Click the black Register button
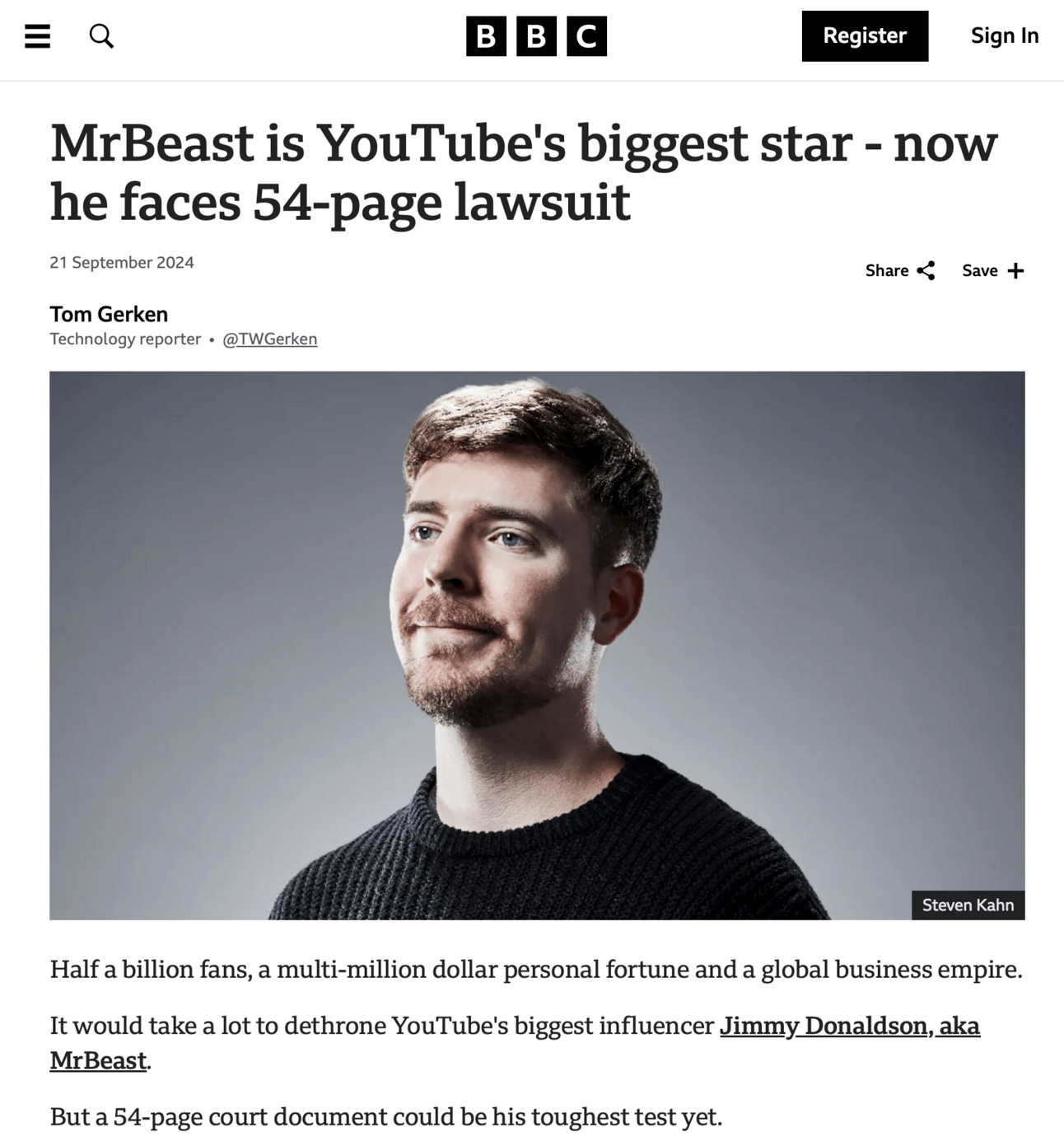The image size is (1064, 1146). [x=865, y=36]
